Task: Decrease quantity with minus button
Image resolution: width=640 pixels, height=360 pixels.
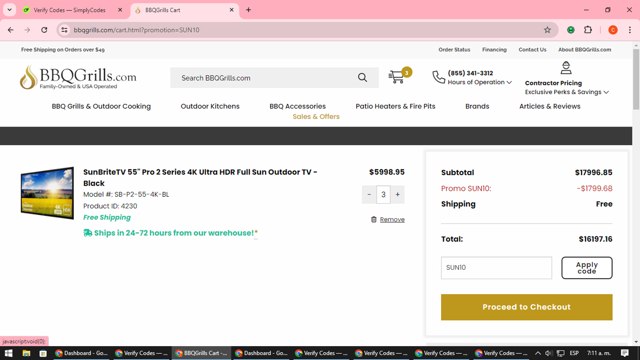Action: [369, 195]
